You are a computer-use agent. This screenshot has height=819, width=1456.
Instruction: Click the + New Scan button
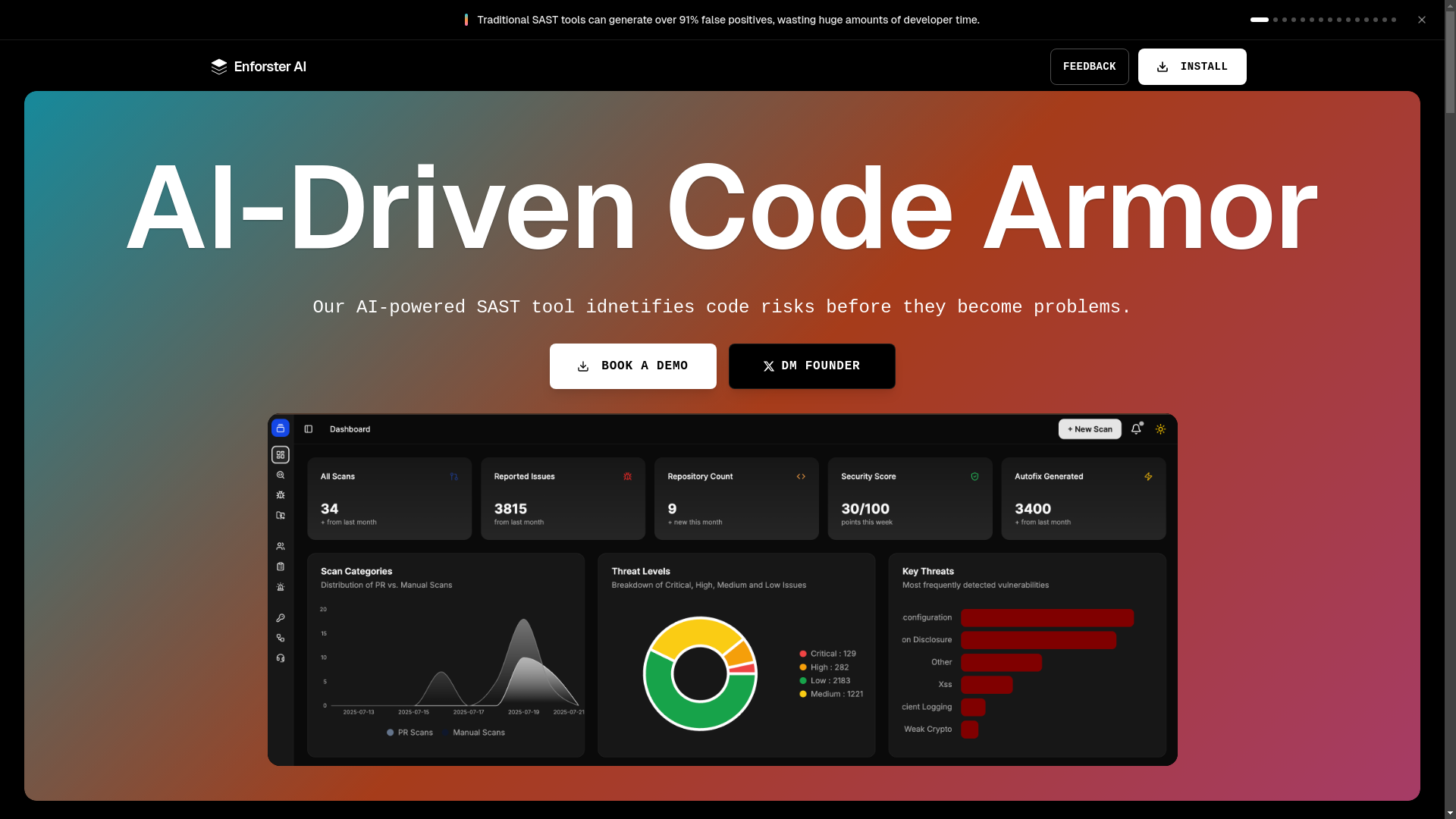click(1090, 429)
